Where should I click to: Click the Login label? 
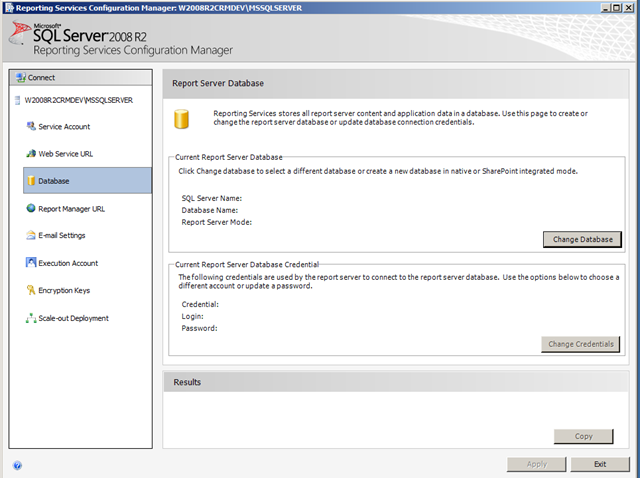pyautogui.click(x=192, y=316)
